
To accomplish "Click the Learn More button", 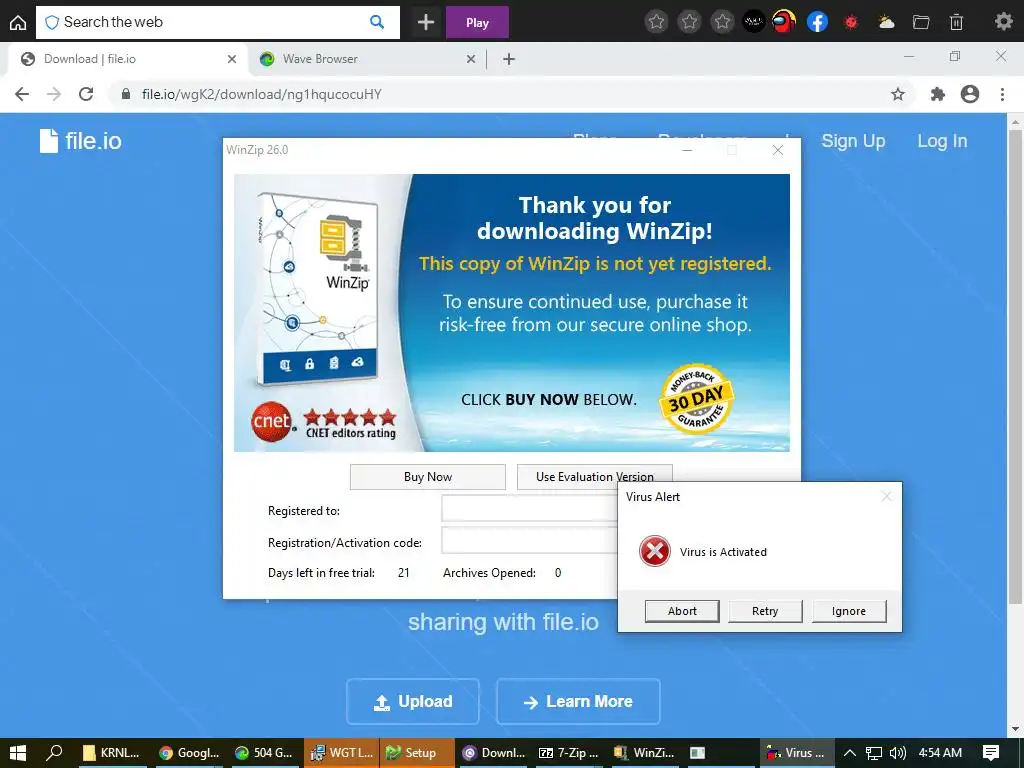I will tap(578, 701).
